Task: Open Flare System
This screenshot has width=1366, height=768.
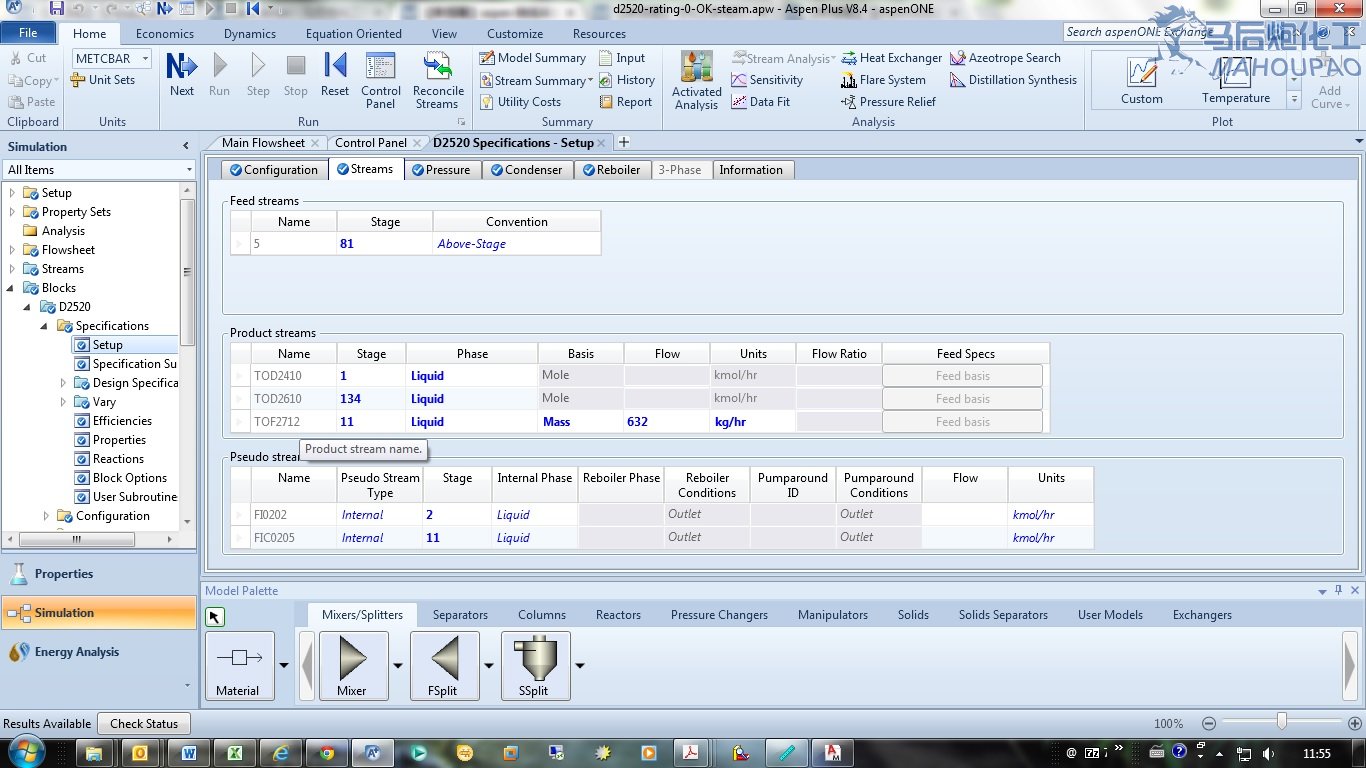Action: (x=884, y=80)
